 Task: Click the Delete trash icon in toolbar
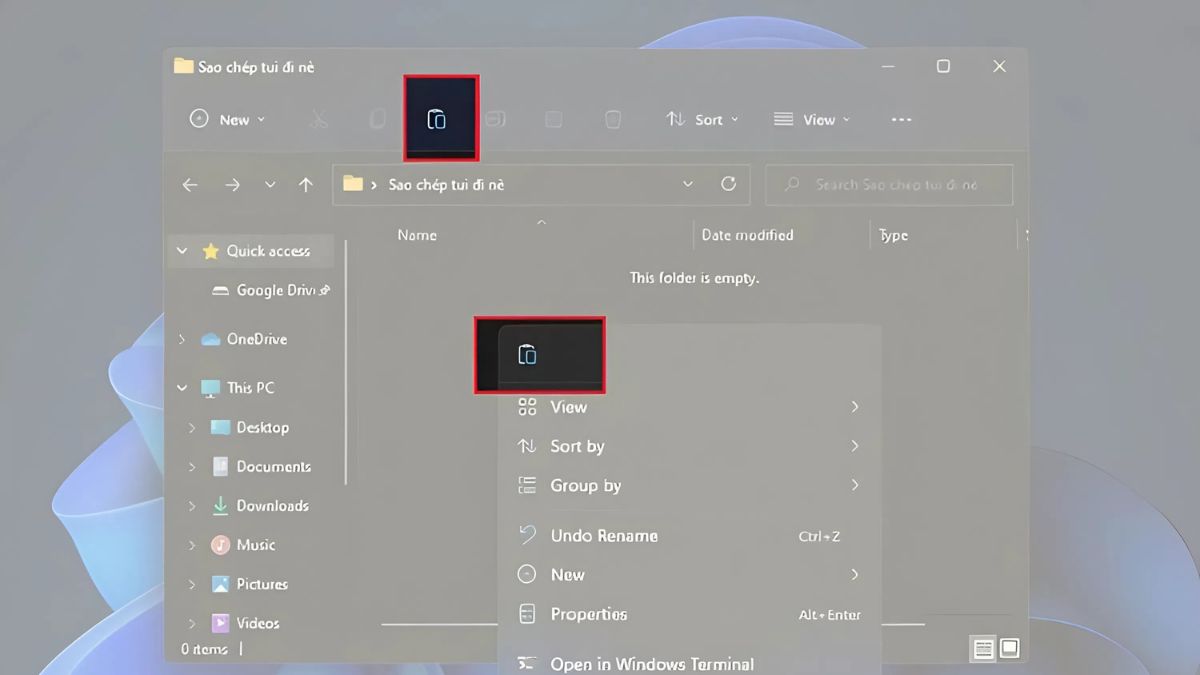pyautogui.click(x=613, y=120)
